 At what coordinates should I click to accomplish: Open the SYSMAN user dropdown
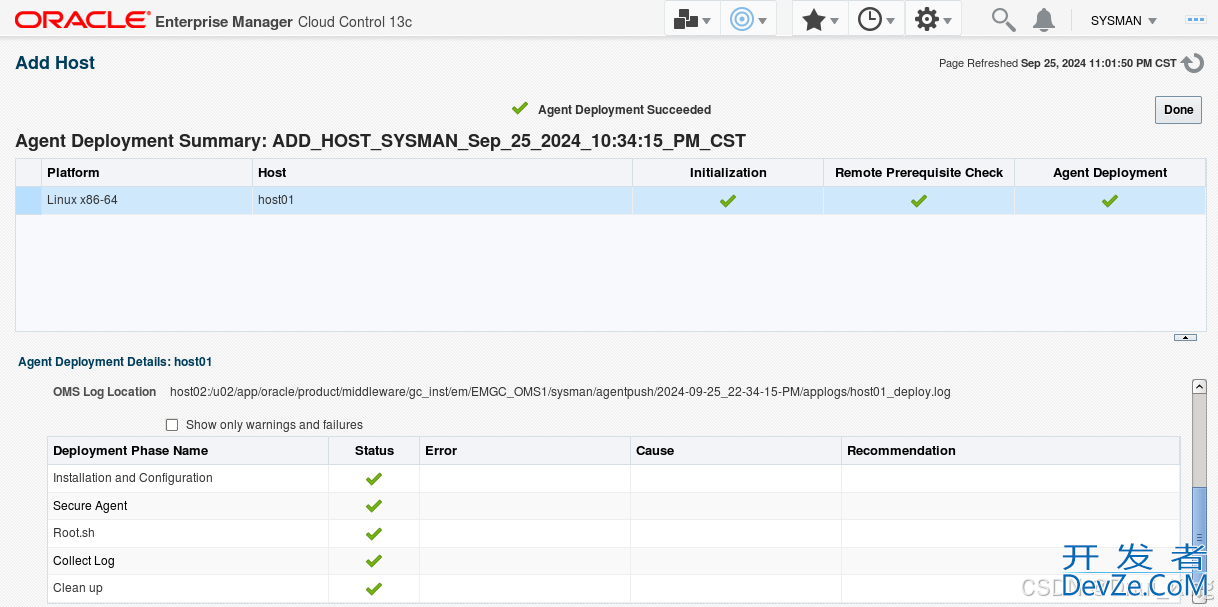pos(1123,21)
